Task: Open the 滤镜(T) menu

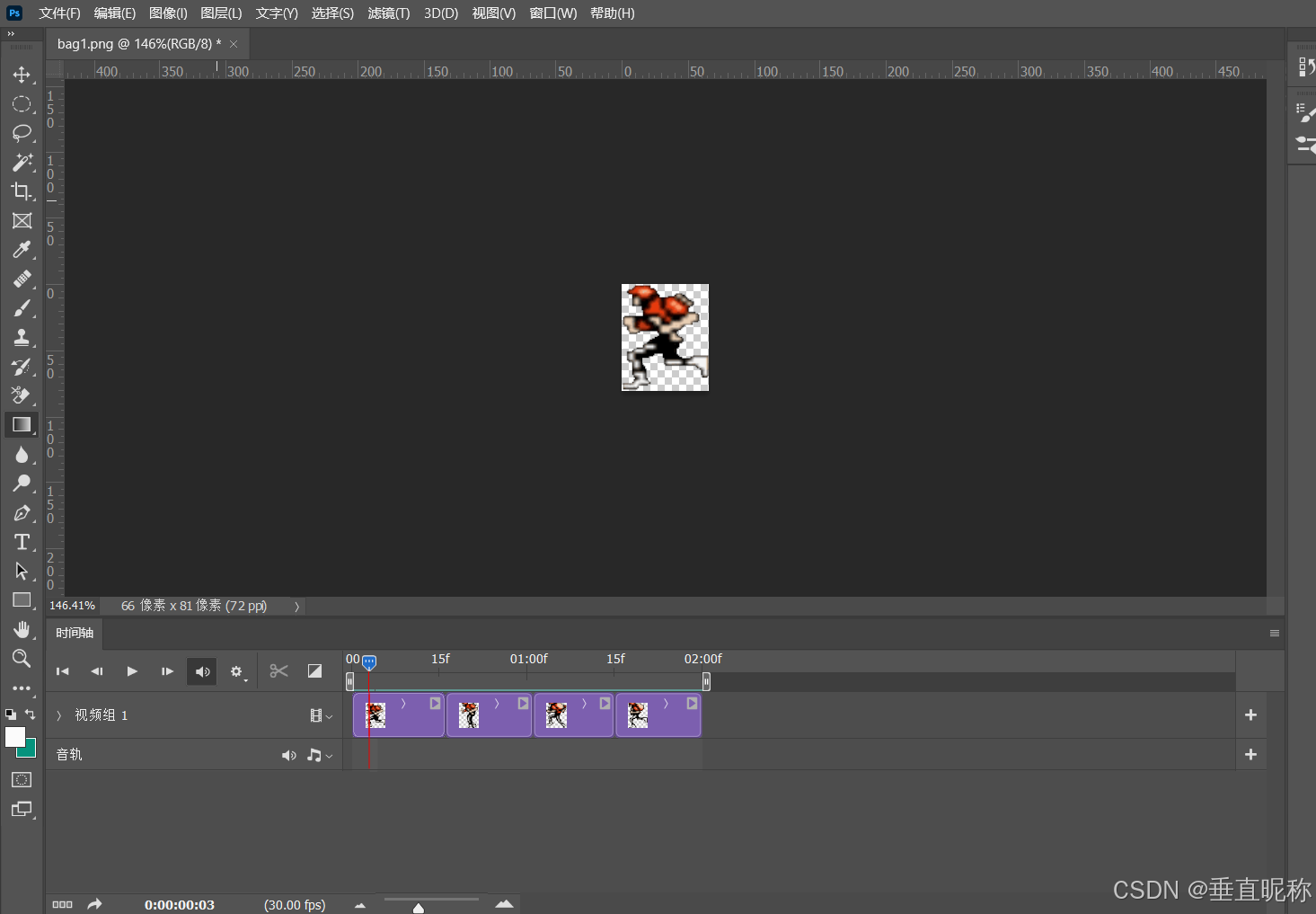Action: click(x=389, y=13)
